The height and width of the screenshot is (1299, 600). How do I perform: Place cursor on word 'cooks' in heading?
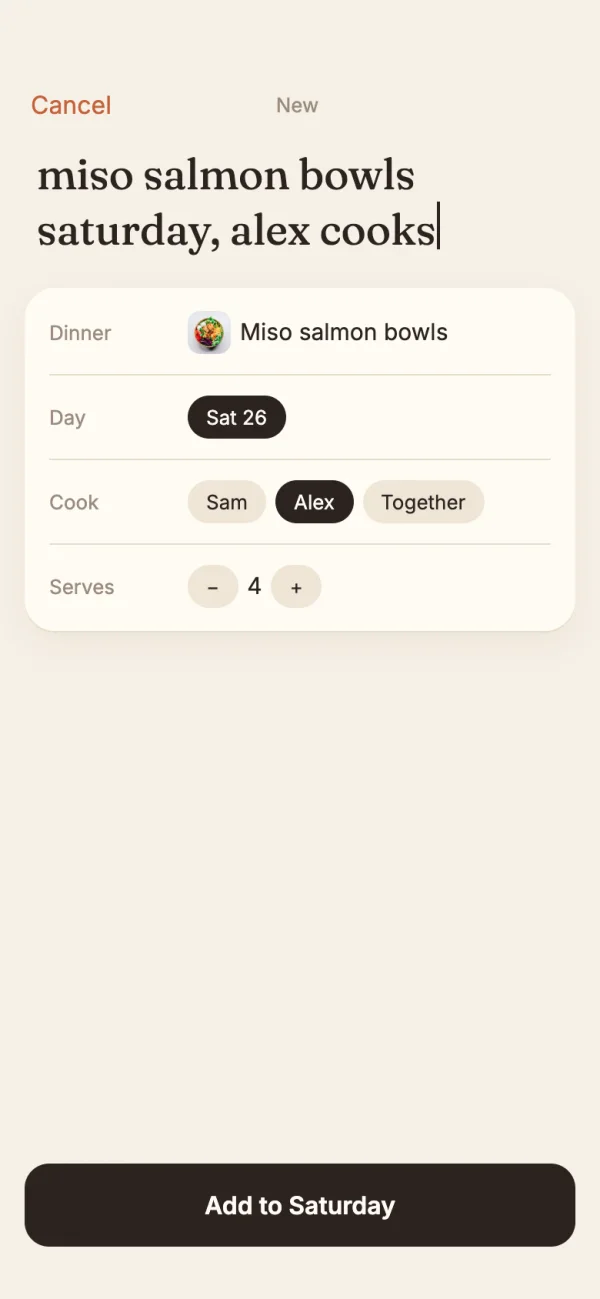[377, 231]
